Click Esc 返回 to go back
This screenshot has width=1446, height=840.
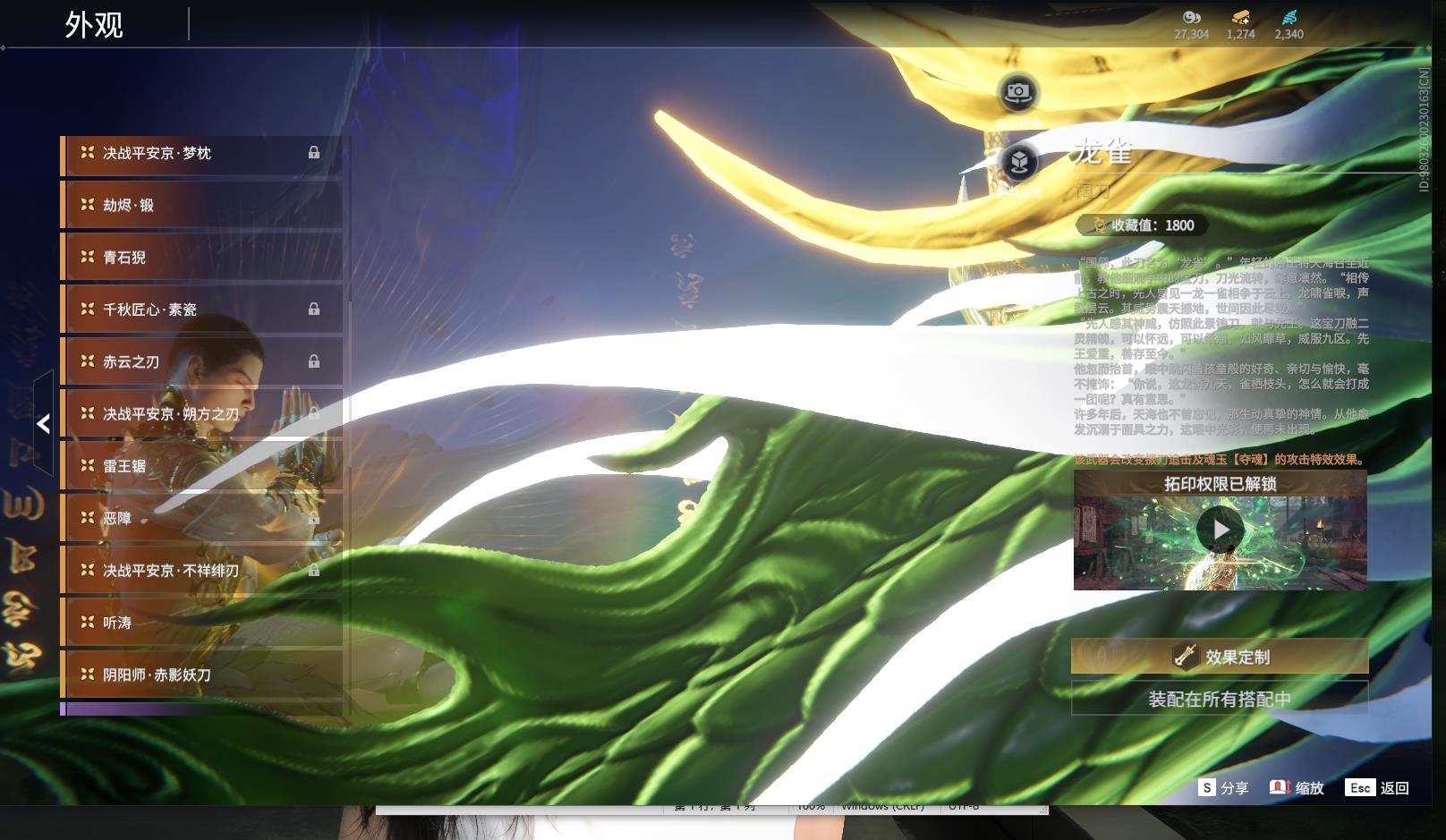tap(1377, 788)
